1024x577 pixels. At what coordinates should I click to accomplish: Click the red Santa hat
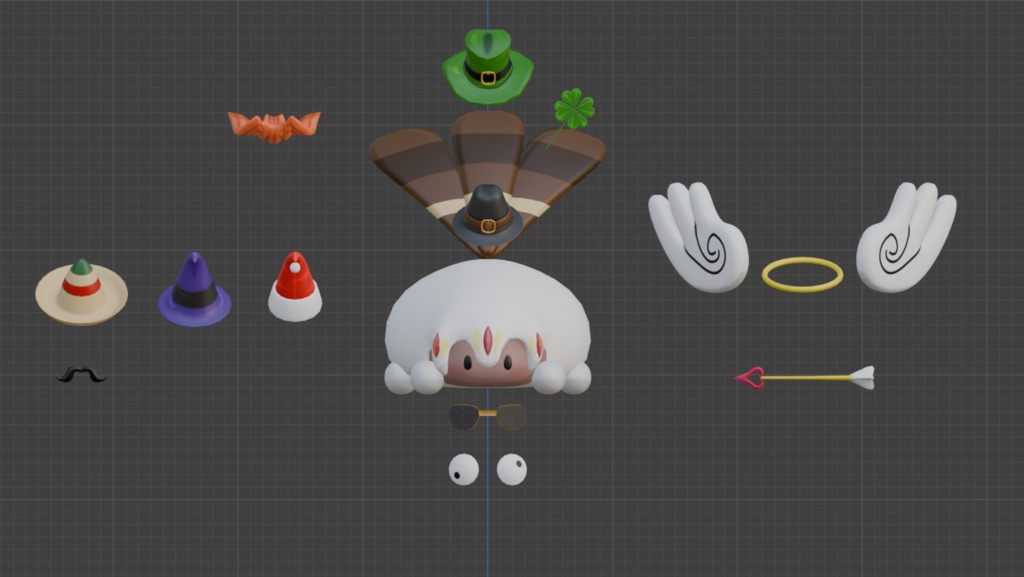point(295,287)
